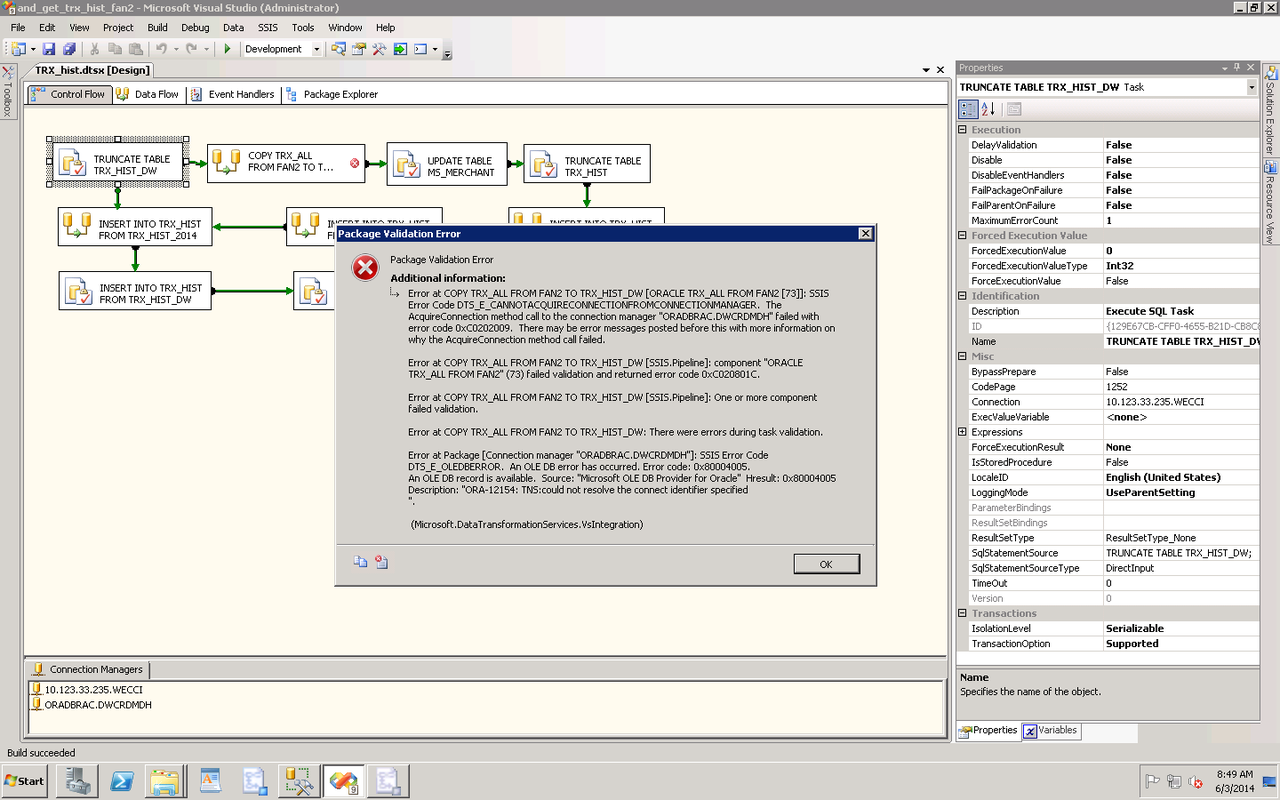This screenshot has width=1280, height=800.
Task: Select the UPDATE TABLE MS_MERCHANT task icon
Action: coord(406,165)
